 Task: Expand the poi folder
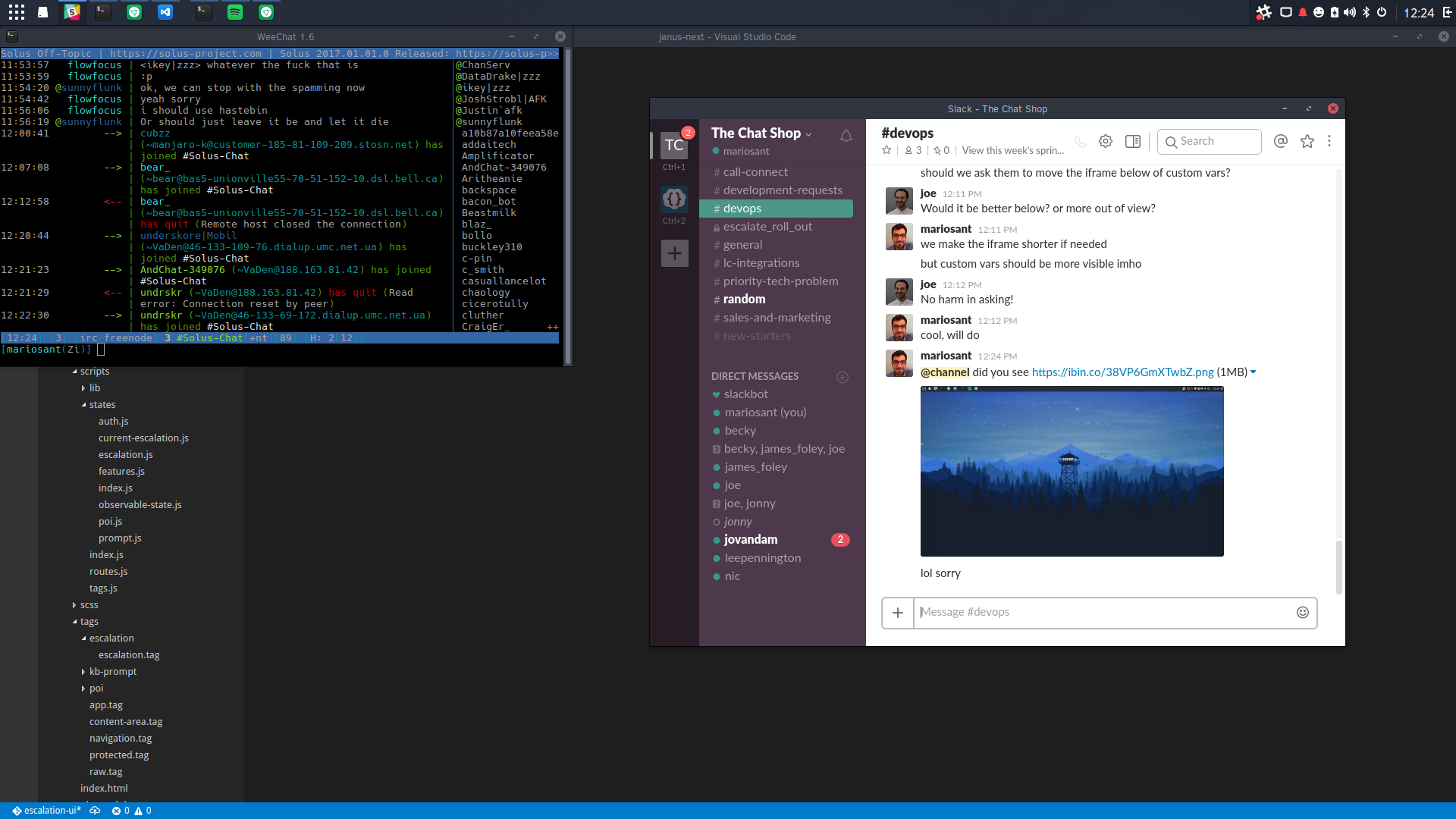tap(83, 689)
